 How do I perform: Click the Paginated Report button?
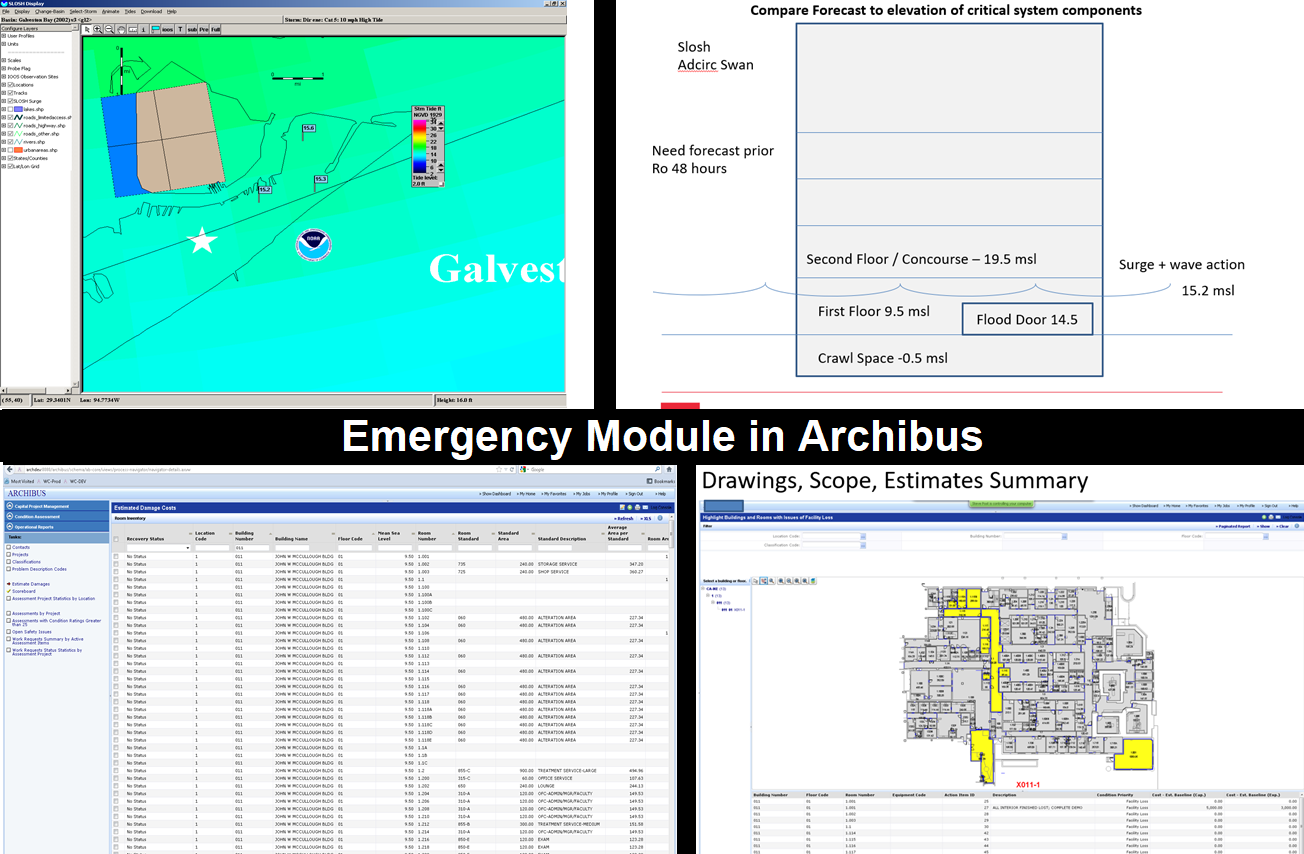(1234, 525)
